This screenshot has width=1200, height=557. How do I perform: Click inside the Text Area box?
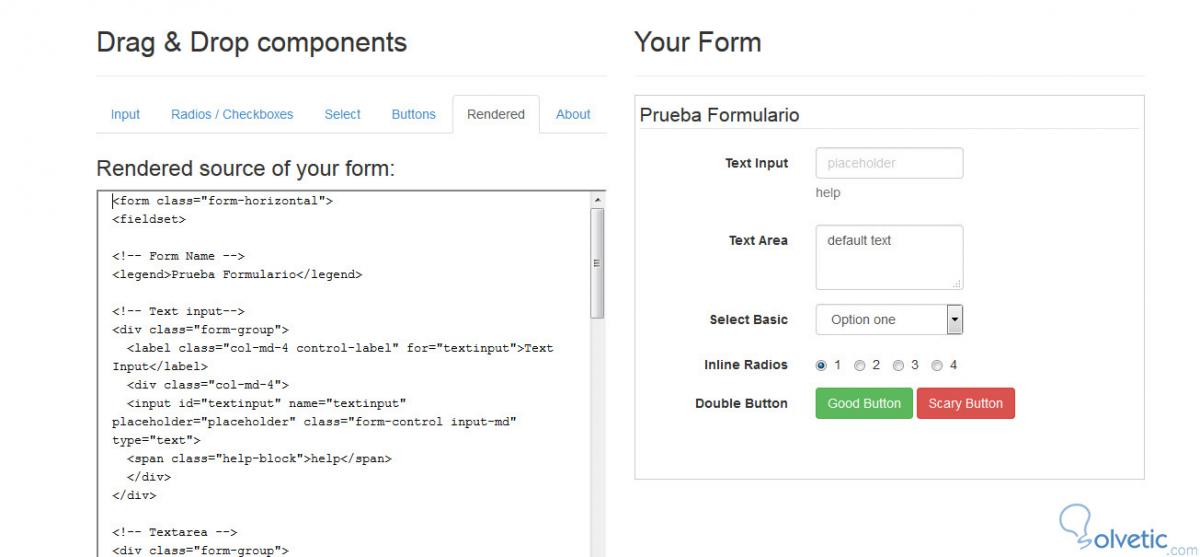coord(889,257)
